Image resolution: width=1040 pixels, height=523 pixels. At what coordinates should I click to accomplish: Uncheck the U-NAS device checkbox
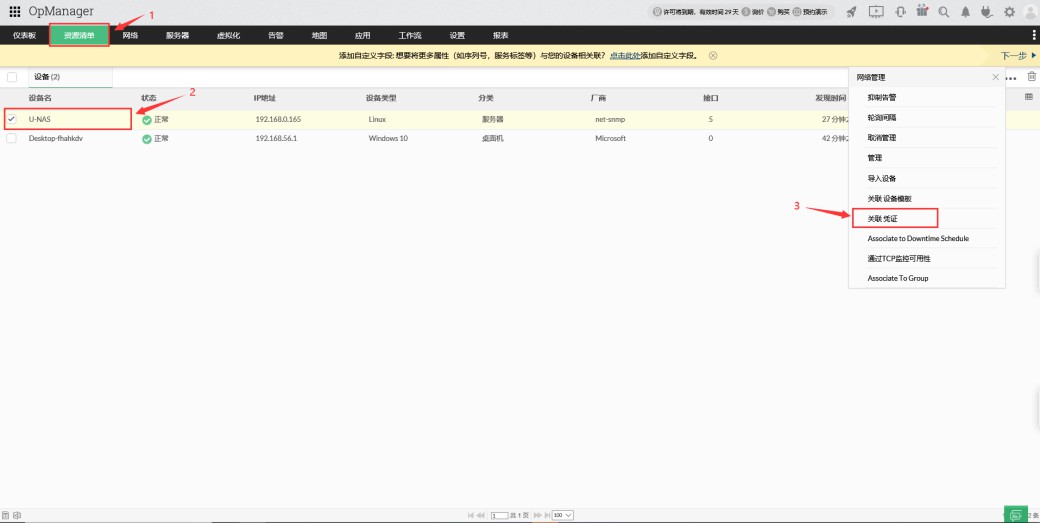click(12, 119)
